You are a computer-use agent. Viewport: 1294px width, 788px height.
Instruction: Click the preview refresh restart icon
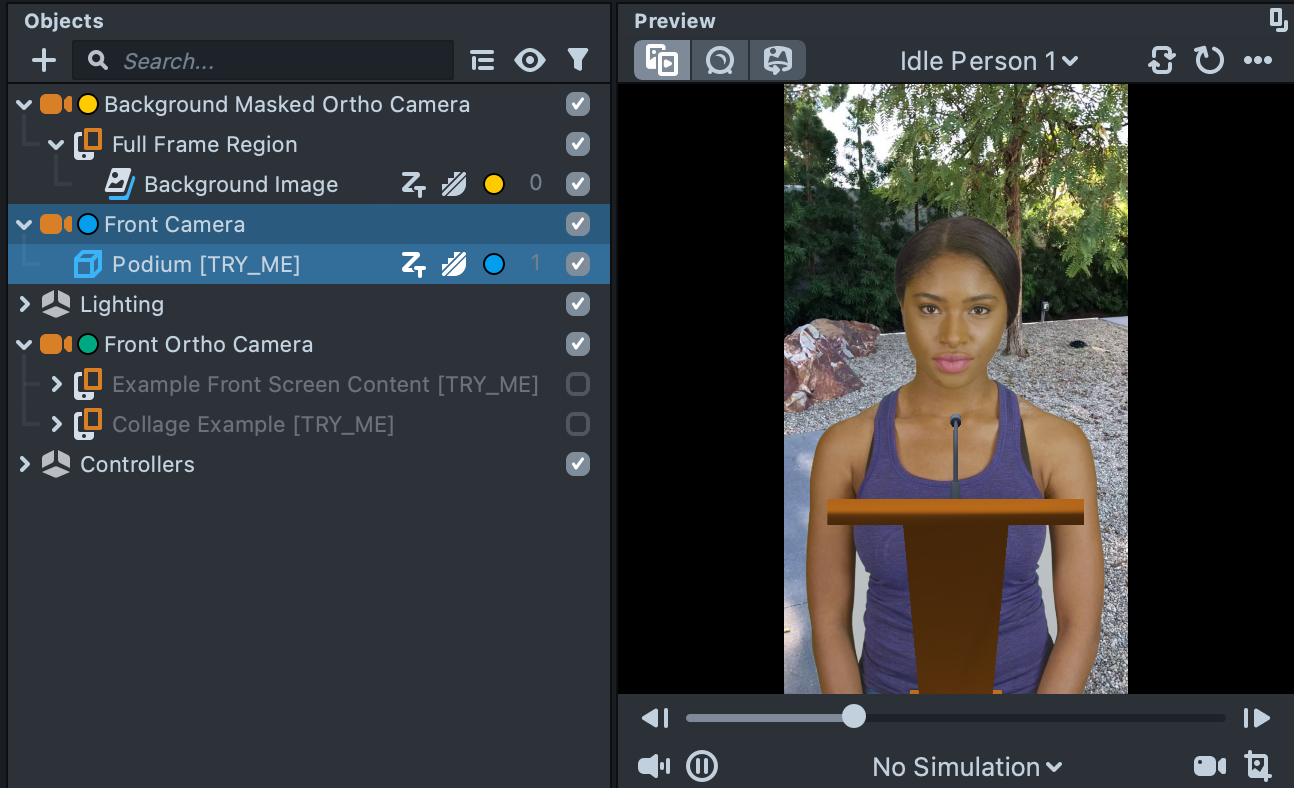(1210, 61)
